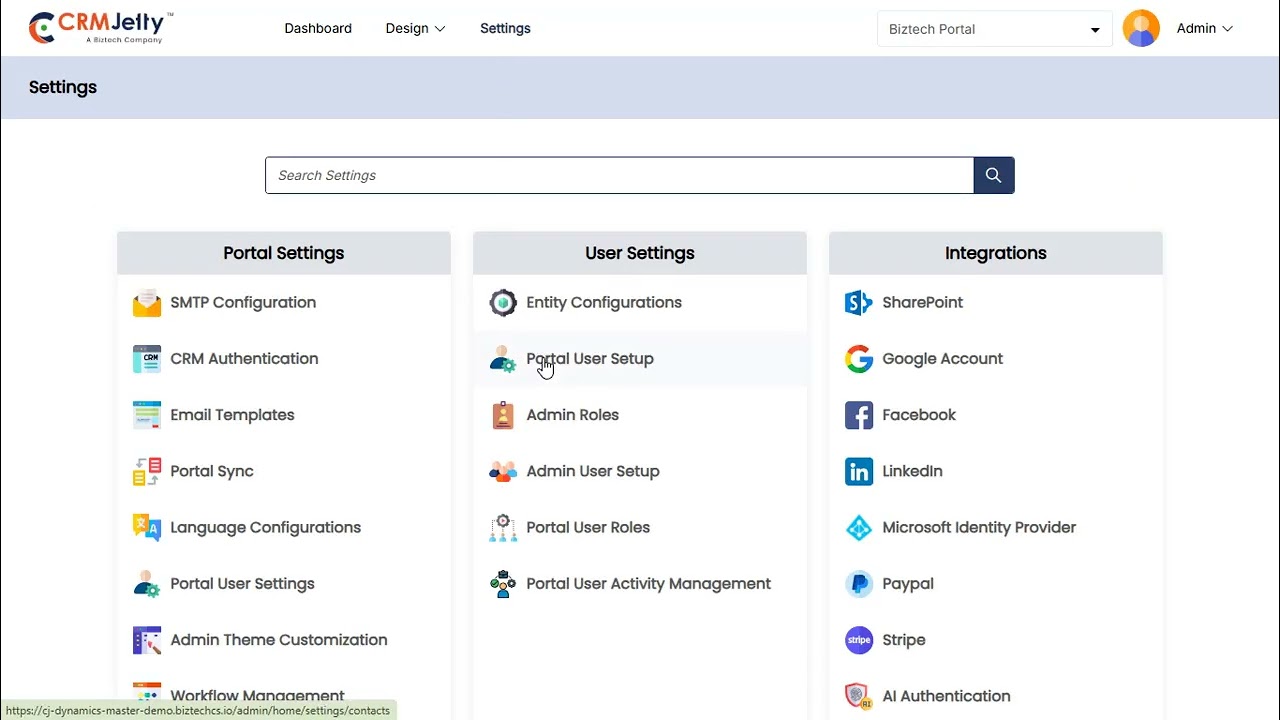Click the Portal Sync icon
The height and width of the screenshot is (720, 1280).
click(x=147, y=471)
